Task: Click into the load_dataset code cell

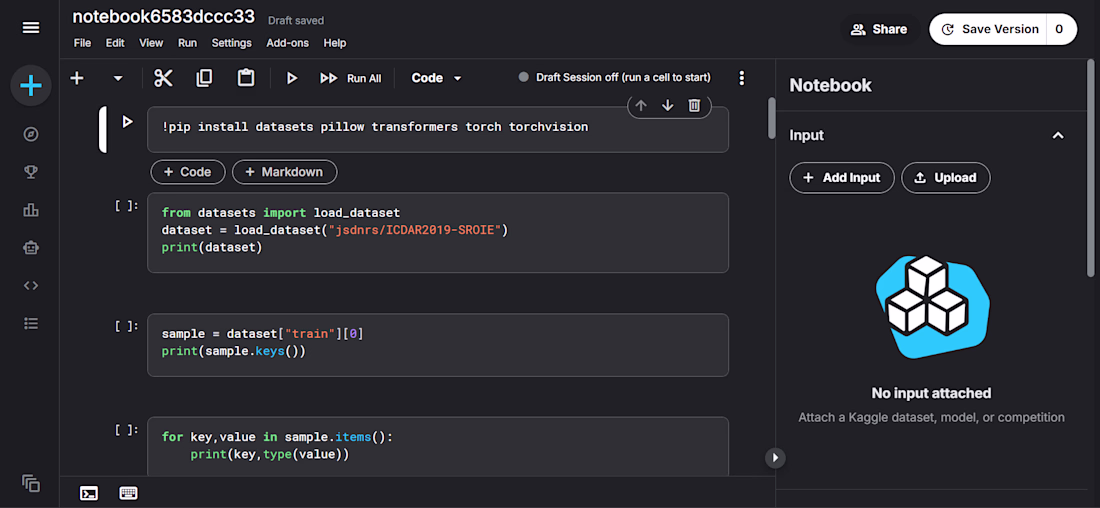Action: 438,232
